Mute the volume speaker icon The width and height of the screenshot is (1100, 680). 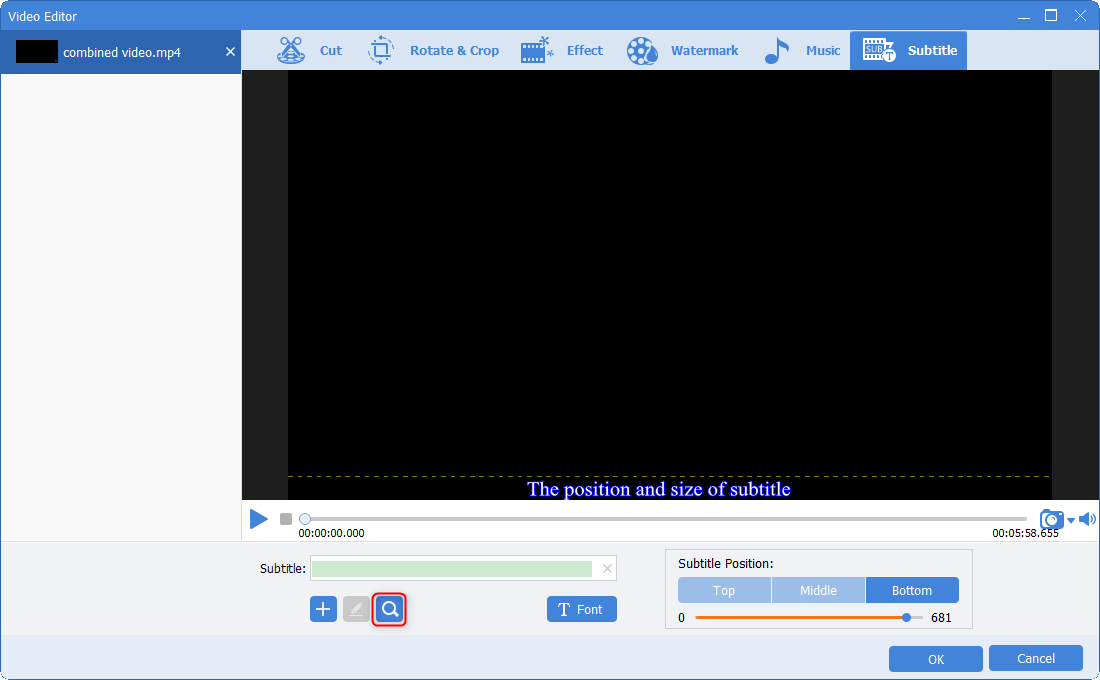point(1087,519)
